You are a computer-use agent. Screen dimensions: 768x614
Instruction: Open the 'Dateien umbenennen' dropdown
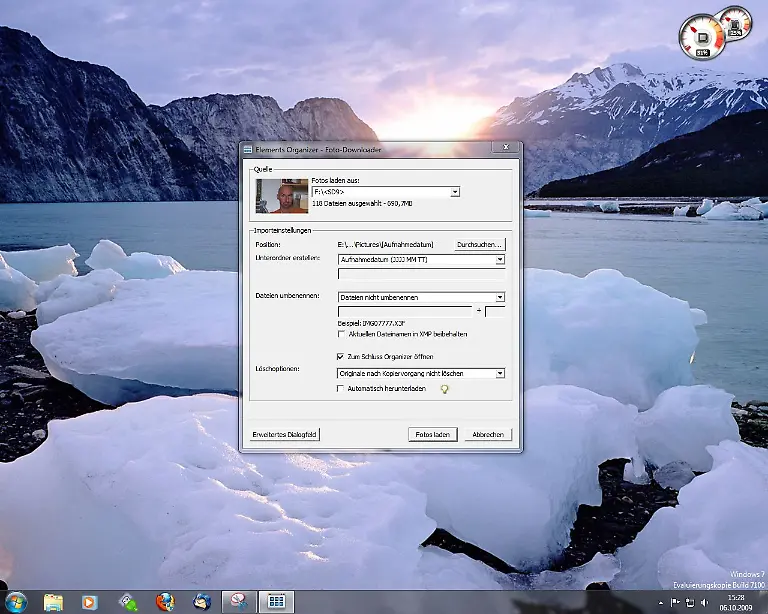(x=500, y=297)
